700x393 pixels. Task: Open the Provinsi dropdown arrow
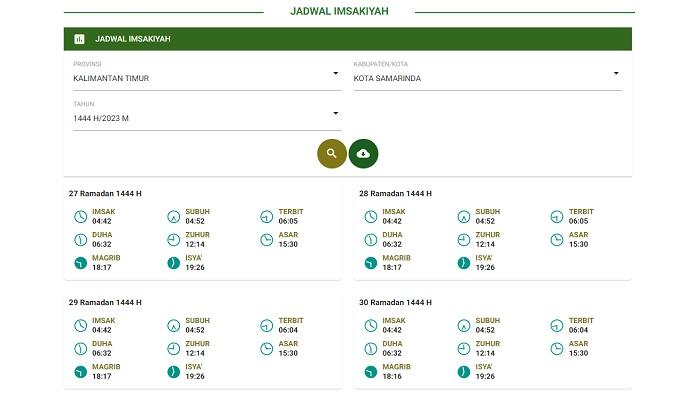(x=336, y=73)
